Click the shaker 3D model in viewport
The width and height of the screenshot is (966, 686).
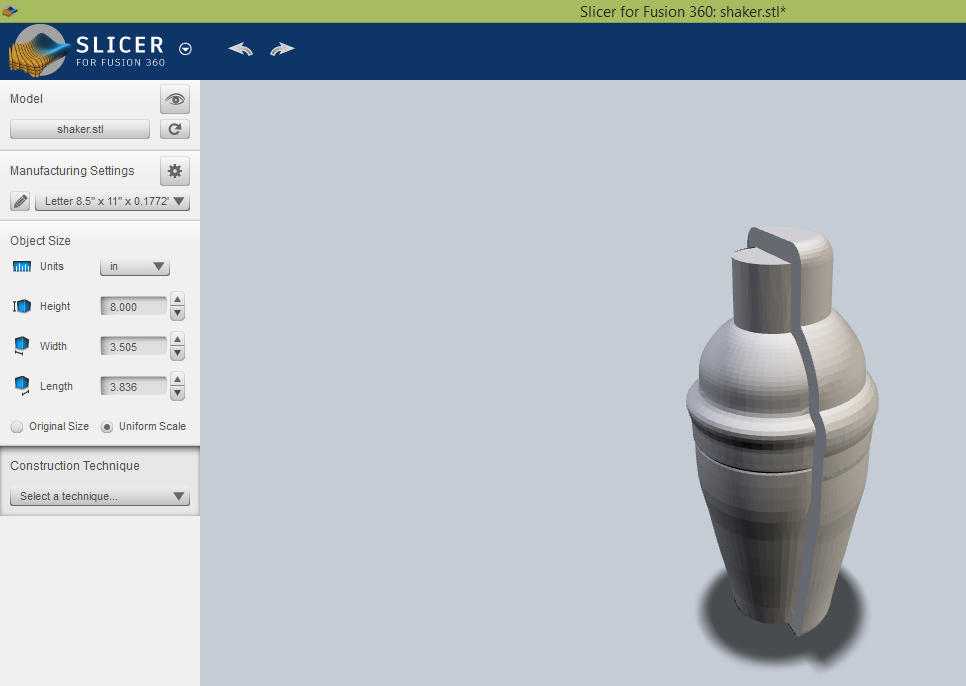pyautogui.click(x=782, y=431)
